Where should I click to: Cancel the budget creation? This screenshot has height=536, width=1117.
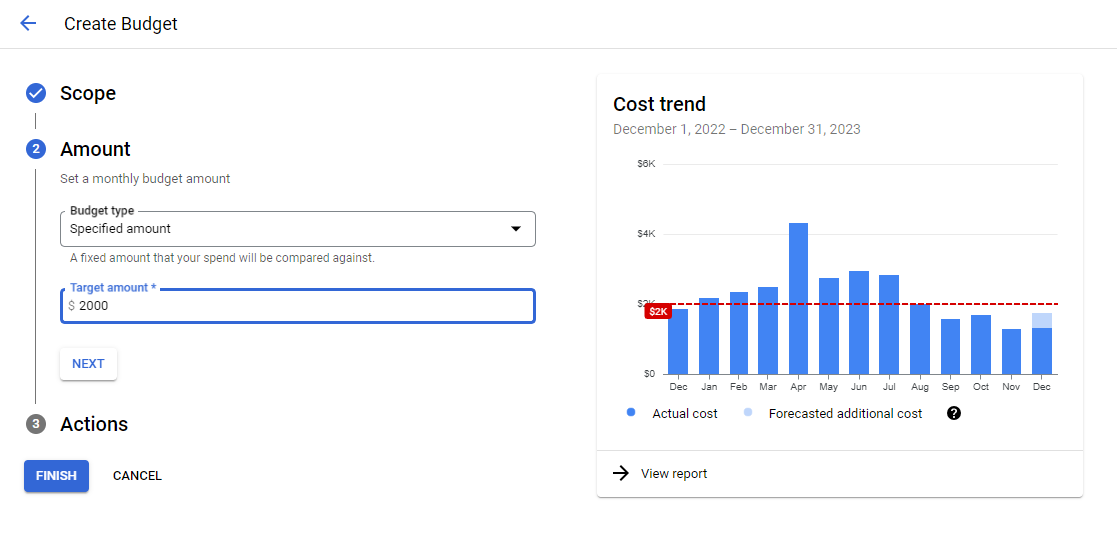click(x=137, y=476)
